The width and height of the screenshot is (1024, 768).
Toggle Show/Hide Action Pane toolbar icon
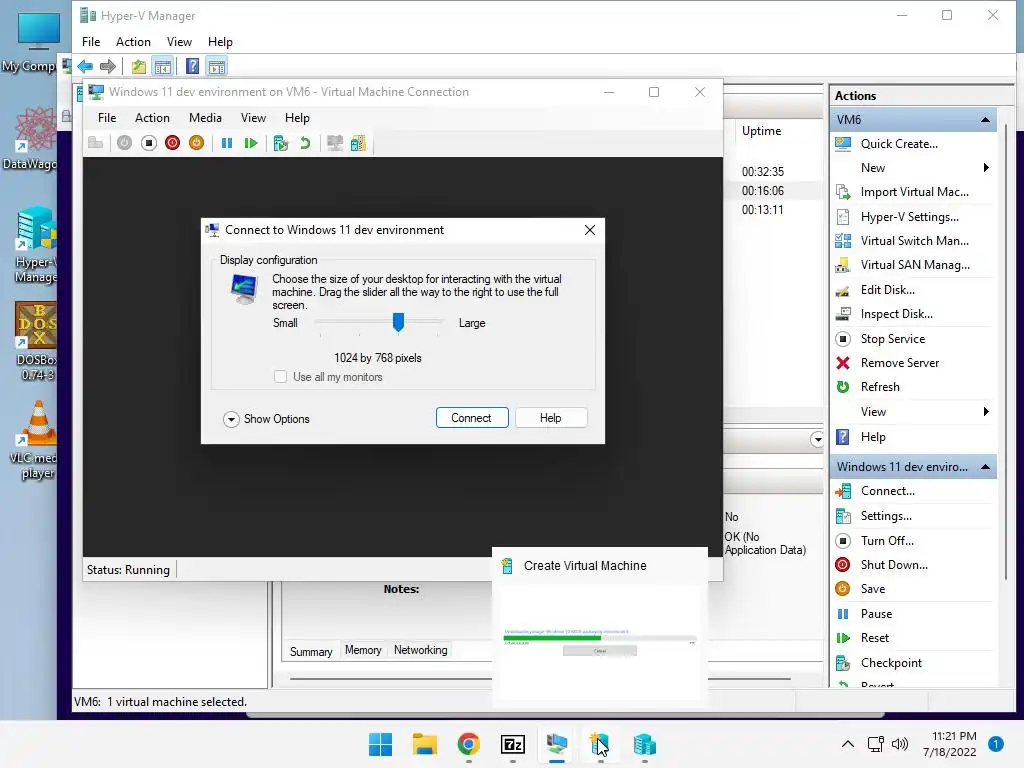[216, 66]
